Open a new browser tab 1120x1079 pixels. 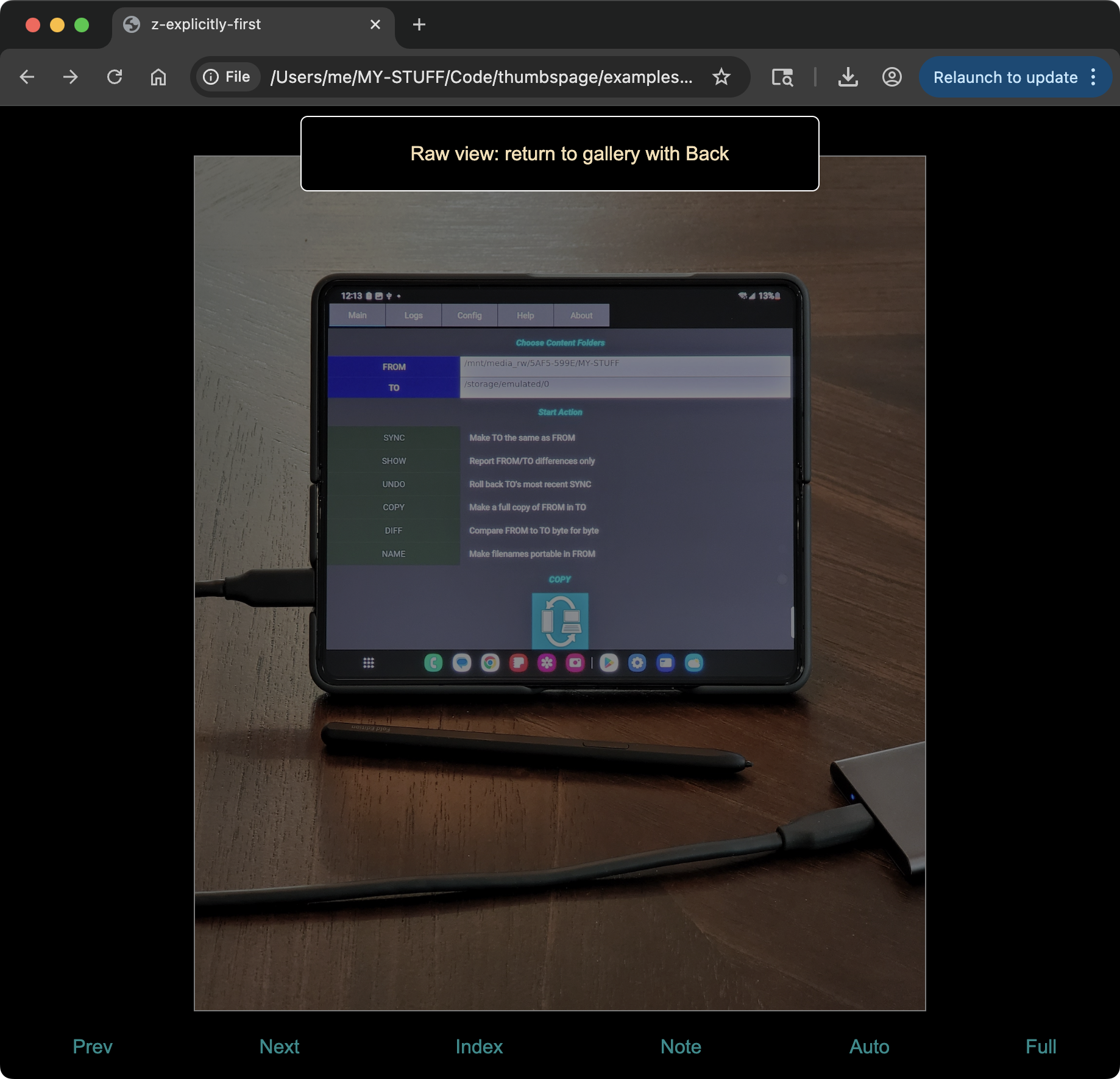coord(419,24)
